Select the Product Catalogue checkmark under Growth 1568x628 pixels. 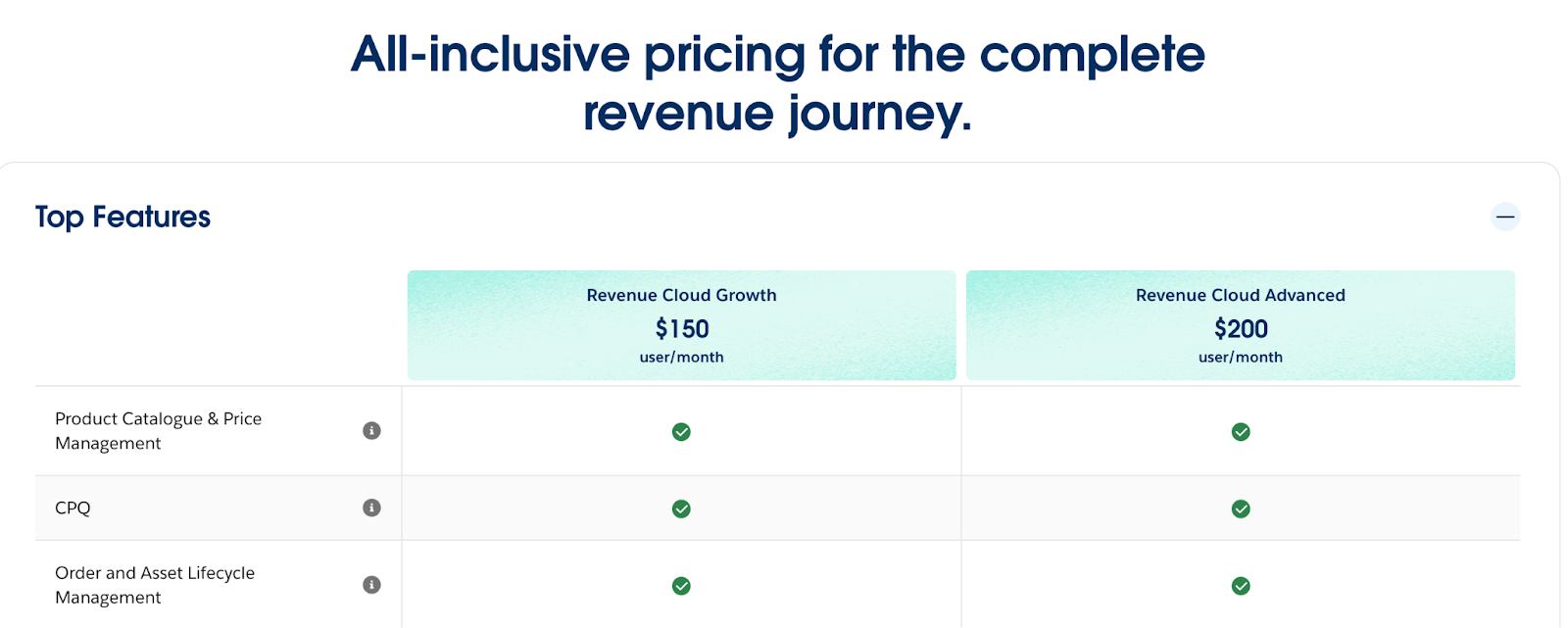(x=681, y=431)
